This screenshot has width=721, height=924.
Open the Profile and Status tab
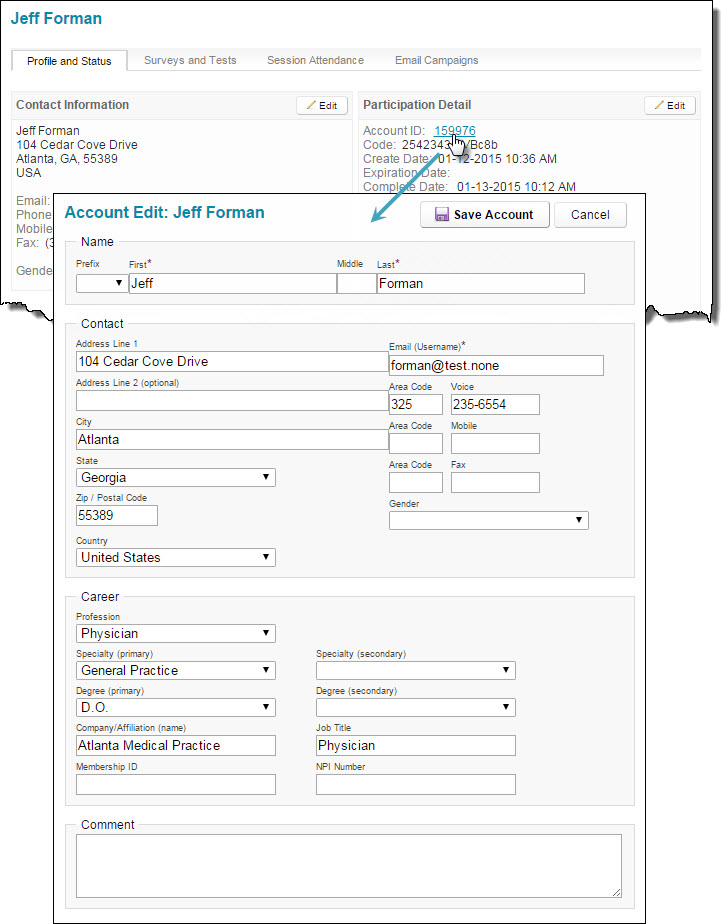point(69,61)
